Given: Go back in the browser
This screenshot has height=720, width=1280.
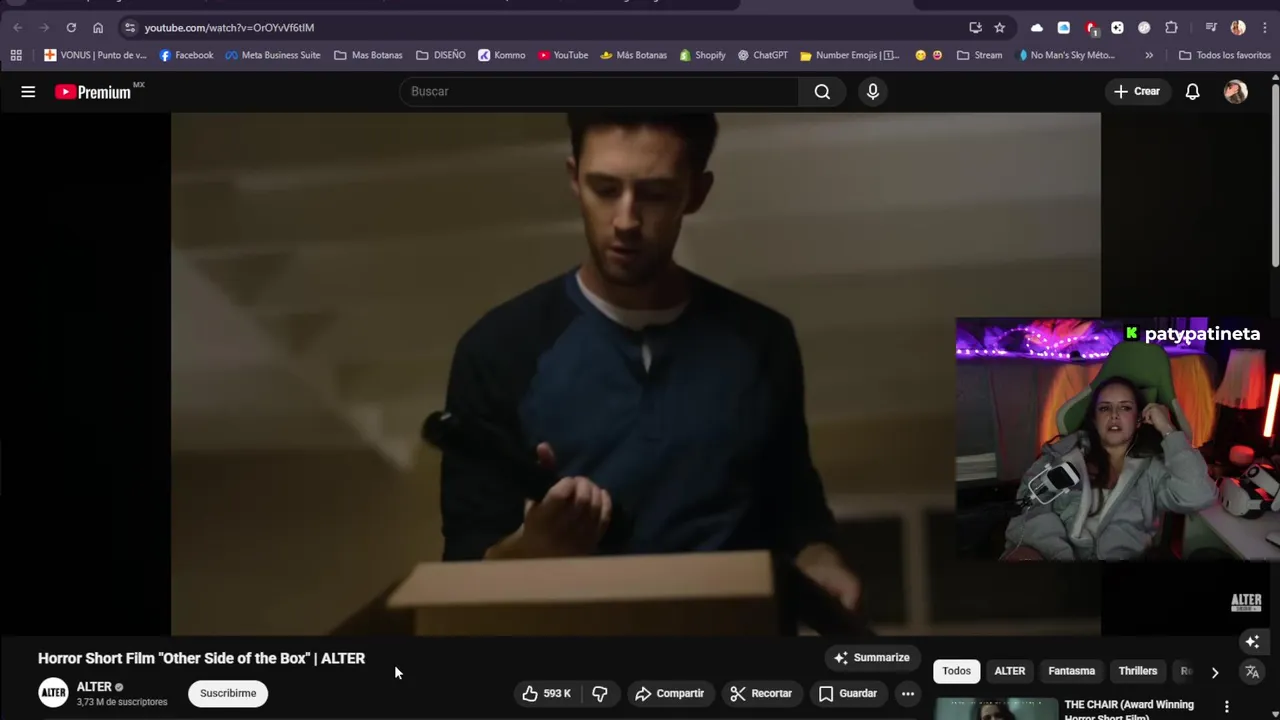Looking at the screenshot, I should [18, 27].
